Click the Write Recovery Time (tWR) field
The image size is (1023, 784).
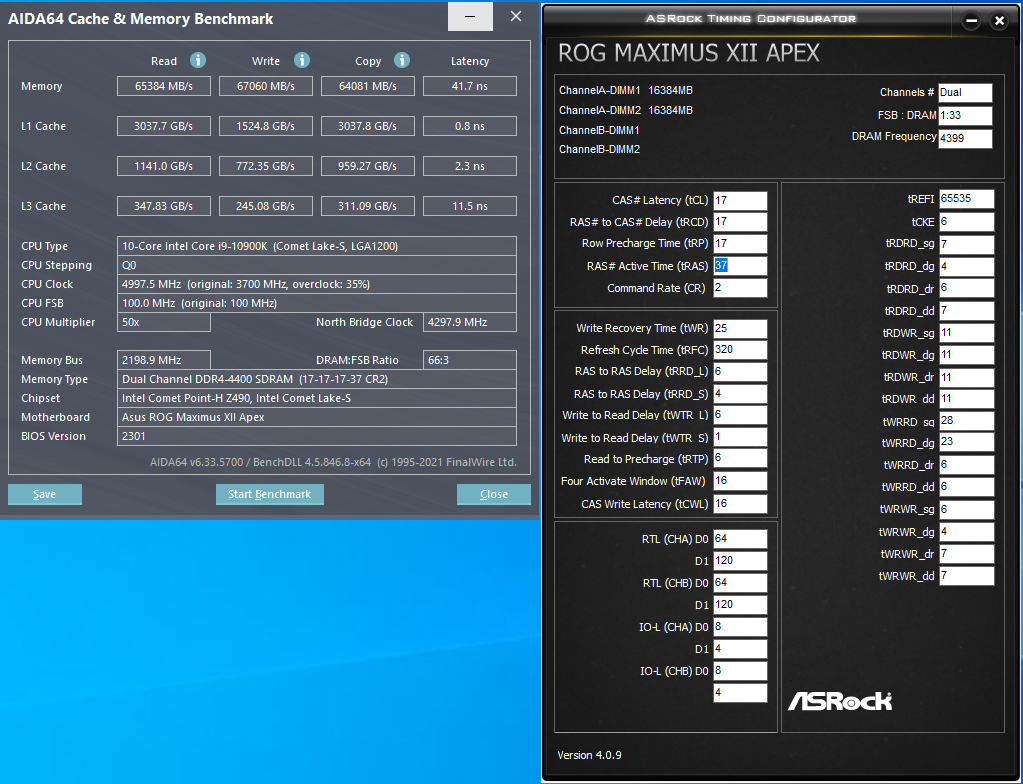pyautogui.click(x=740, y=329)
